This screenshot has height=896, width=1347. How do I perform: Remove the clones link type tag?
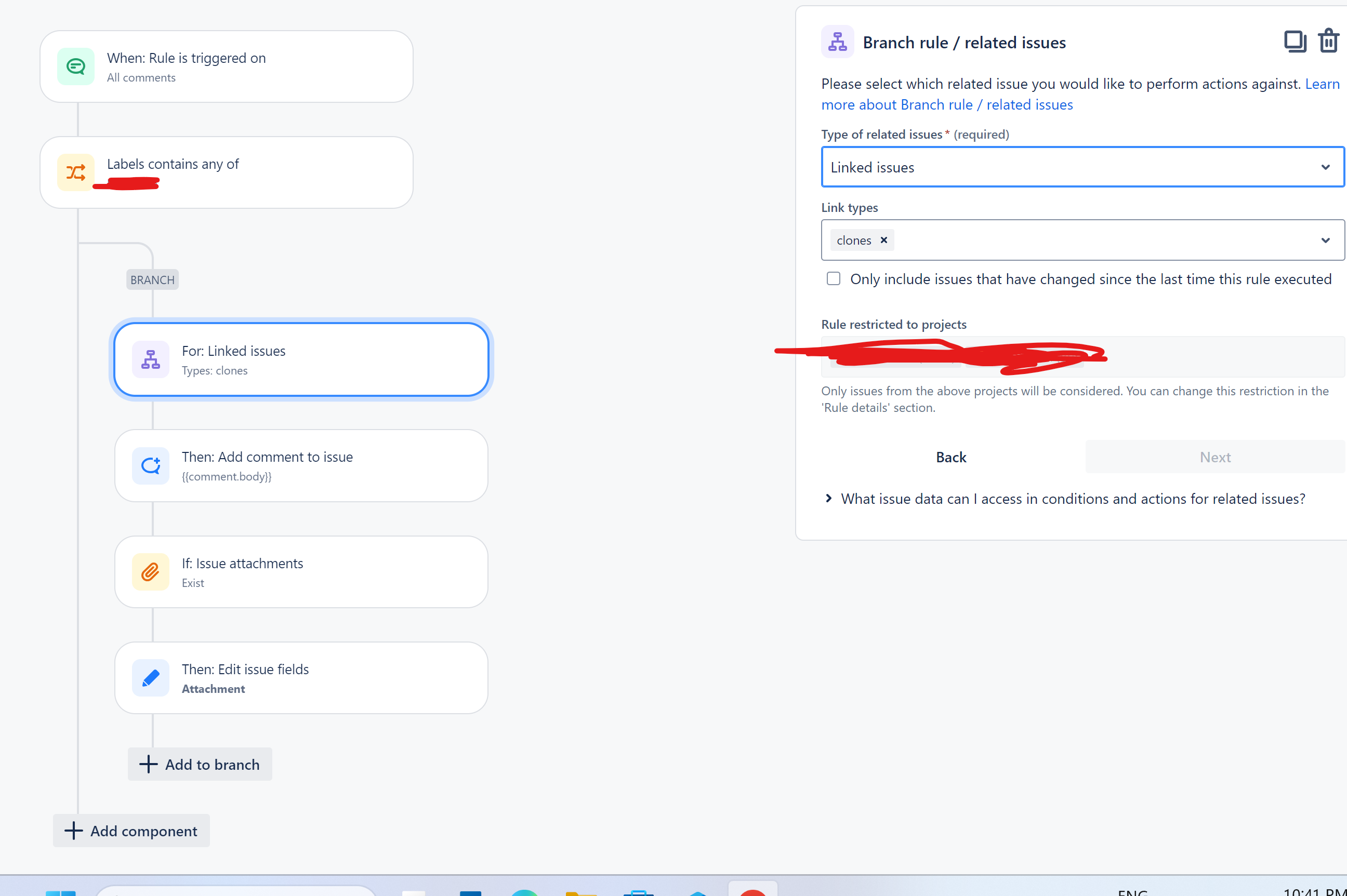(x=883, y=240)
